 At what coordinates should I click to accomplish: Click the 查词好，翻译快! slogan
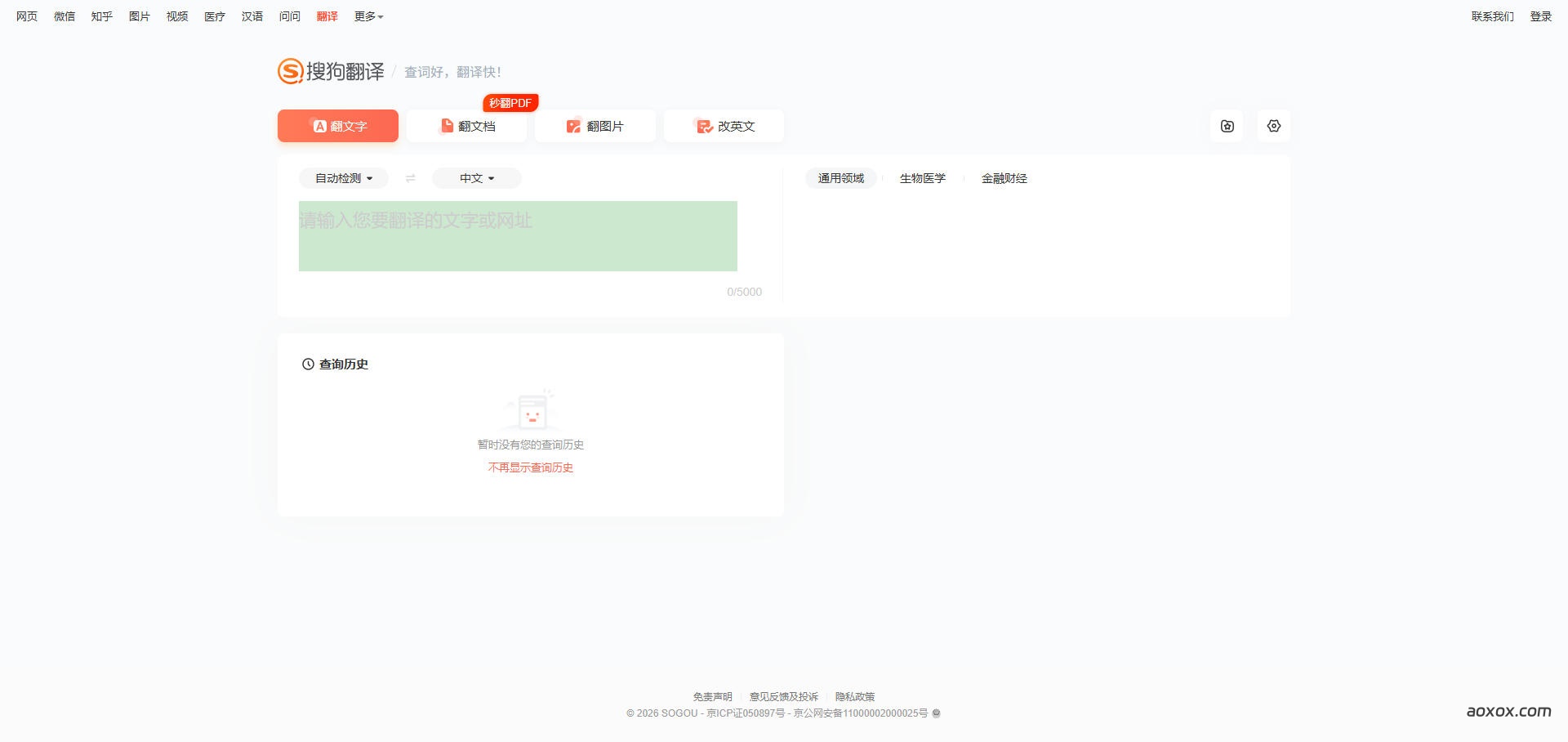click(453, 72)
